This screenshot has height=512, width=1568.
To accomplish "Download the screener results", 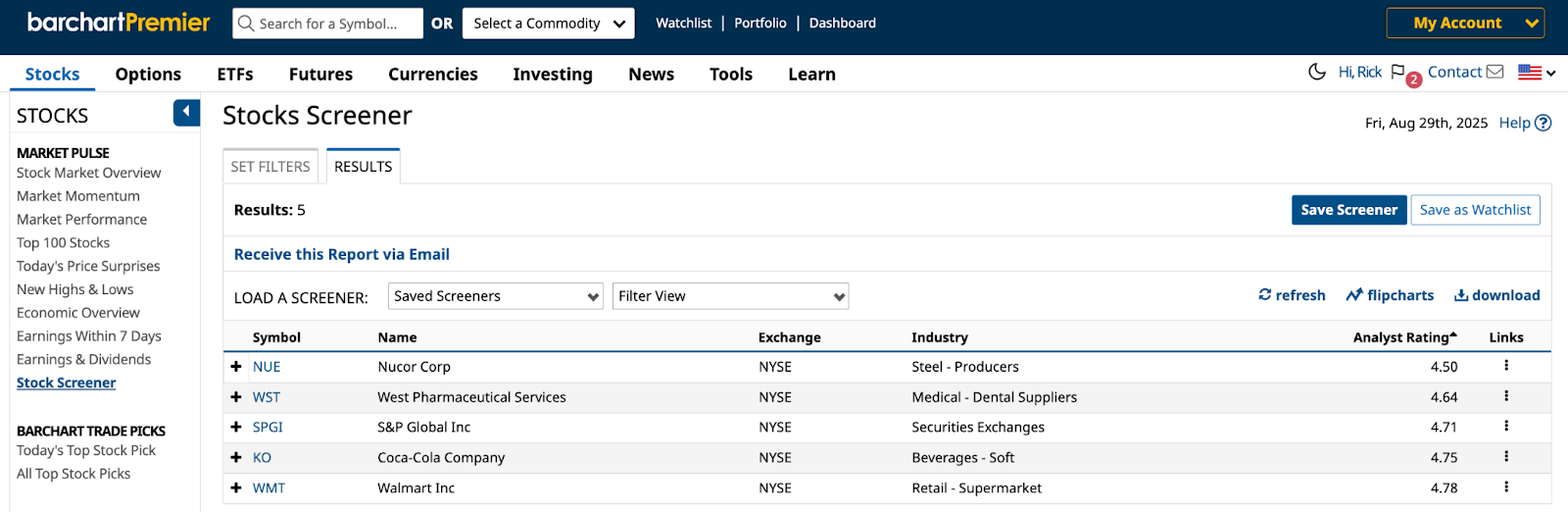I will pyautogui.click(x=1496, y=295).
